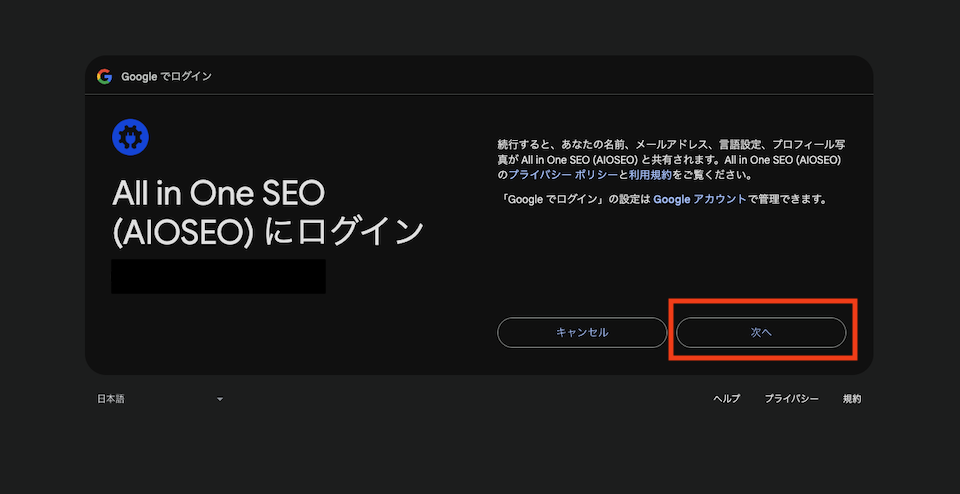
Task: Open the 日本語 language dropdown
Action: click(x=160, y=399)
